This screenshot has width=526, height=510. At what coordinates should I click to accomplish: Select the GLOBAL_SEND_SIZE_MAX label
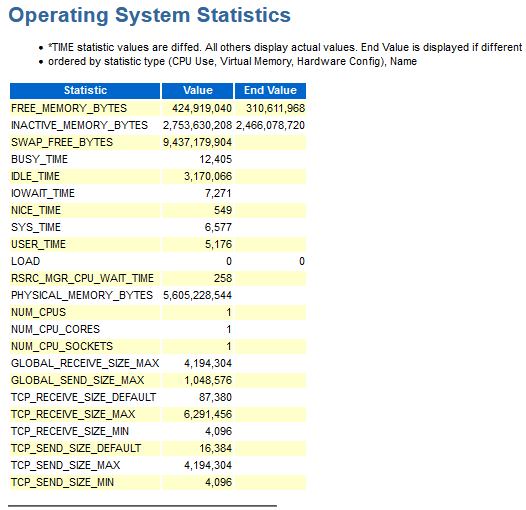pyautogui.click(x=77, y=380)
